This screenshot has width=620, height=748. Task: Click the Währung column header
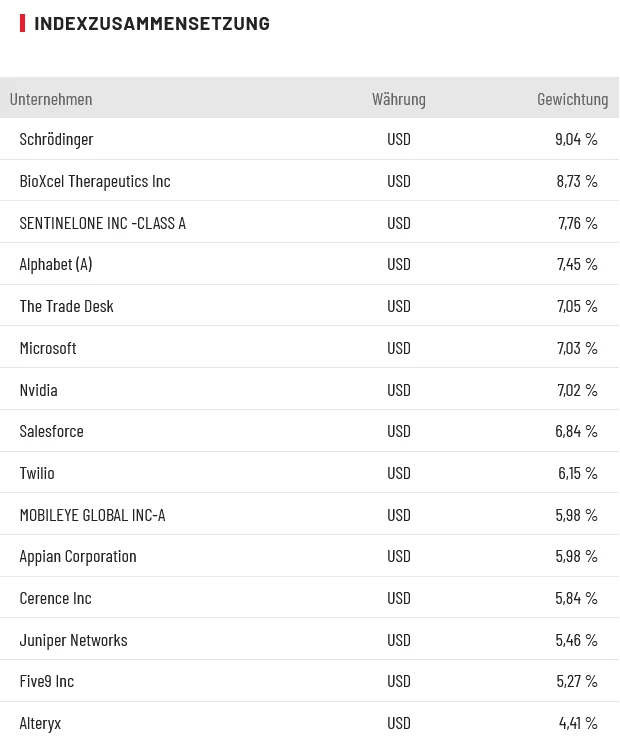[398, 98]
